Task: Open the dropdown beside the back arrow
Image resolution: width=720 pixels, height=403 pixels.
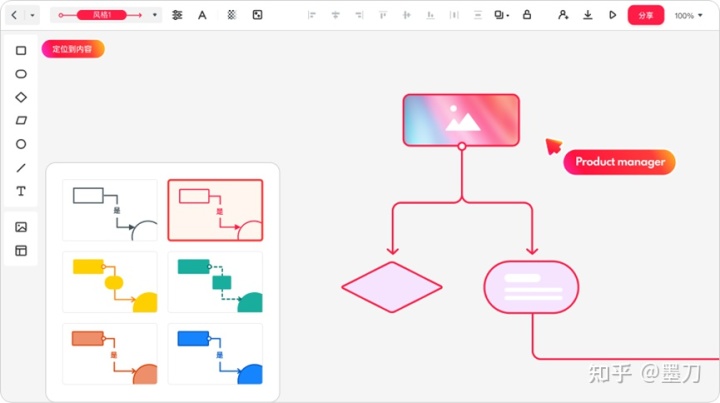Action: coord(32,15)
